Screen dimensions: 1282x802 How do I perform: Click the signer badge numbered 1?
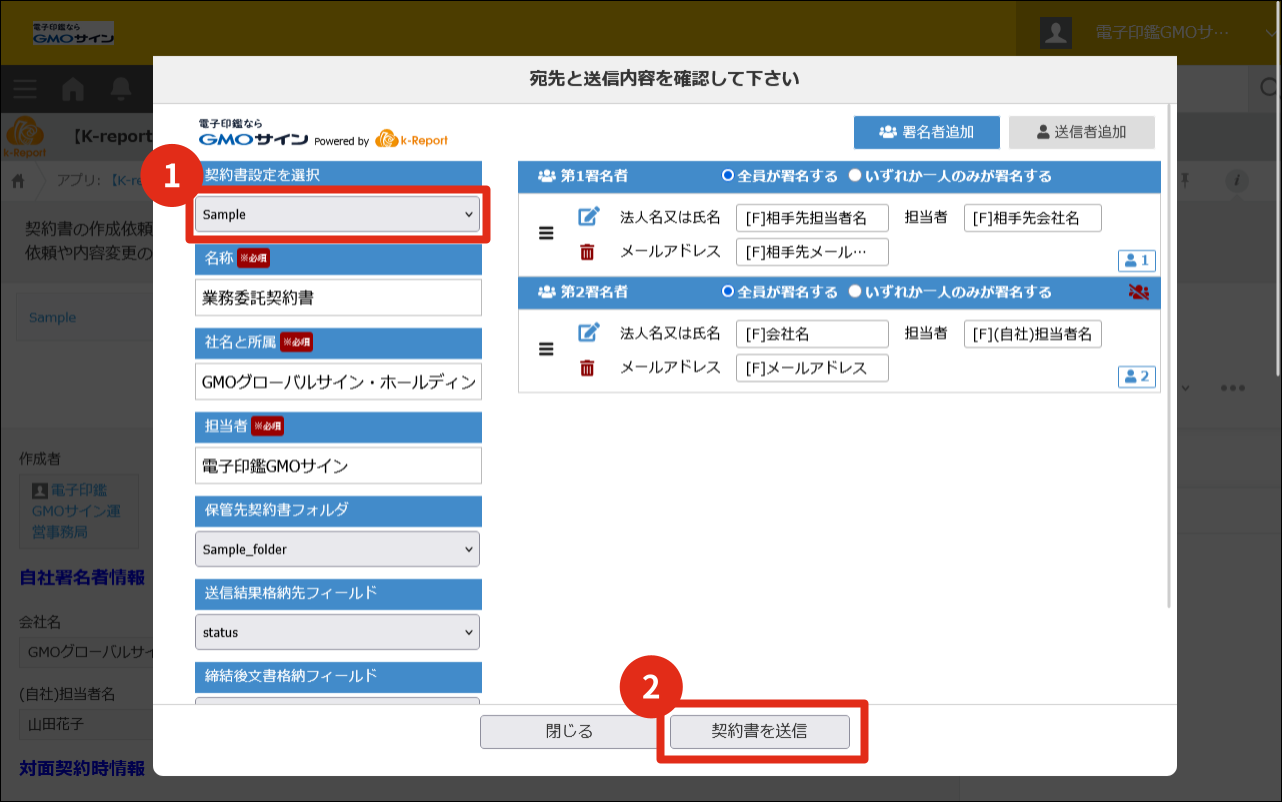coord(1137,261)
